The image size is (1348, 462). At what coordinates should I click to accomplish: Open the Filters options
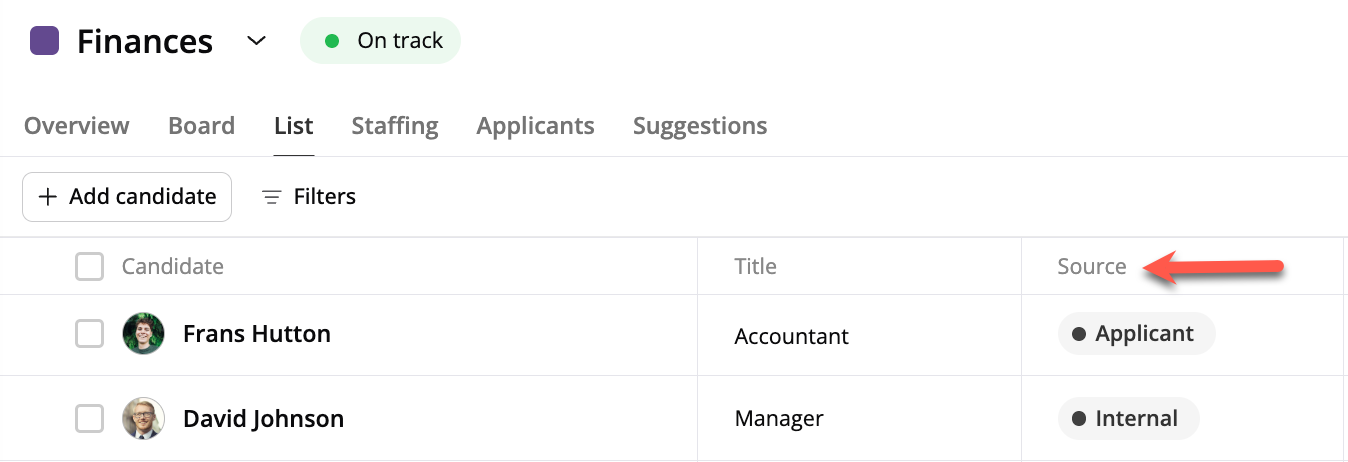(309, 197)
